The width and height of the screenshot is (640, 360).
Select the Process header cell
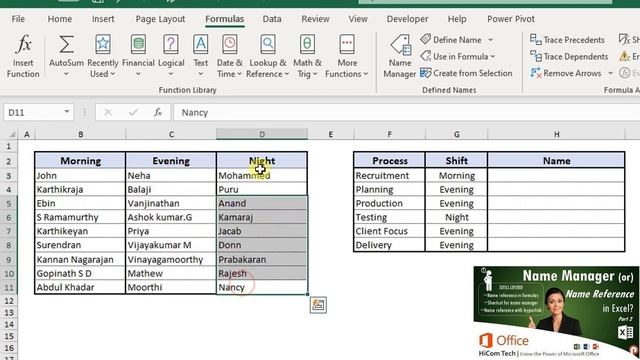(x=389, y=160)
